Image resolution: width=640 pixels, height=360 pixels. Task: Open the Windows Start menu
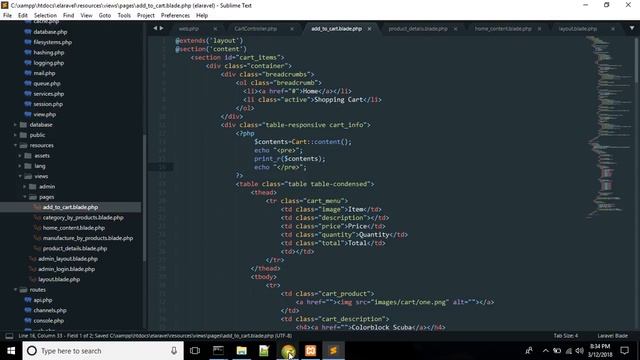click(11, 351)
